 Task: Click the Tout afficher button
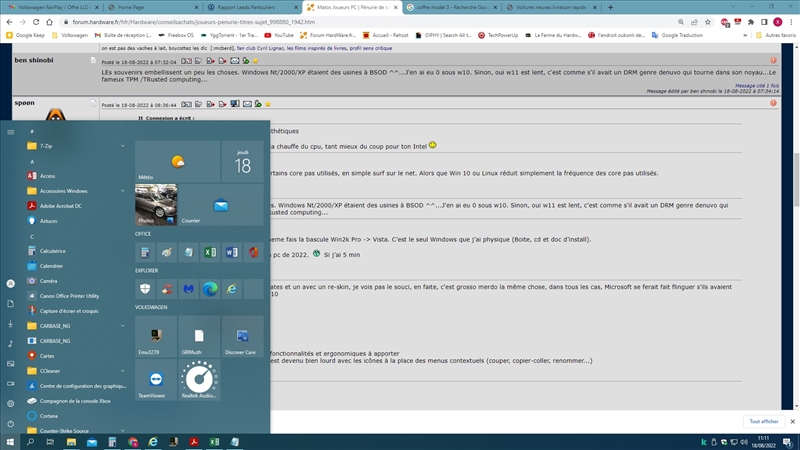coord(764,421)
